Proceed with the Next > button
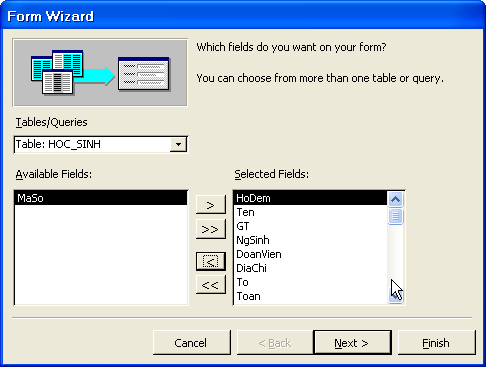This screenshot has width=486, height=367. click(352, 343)
